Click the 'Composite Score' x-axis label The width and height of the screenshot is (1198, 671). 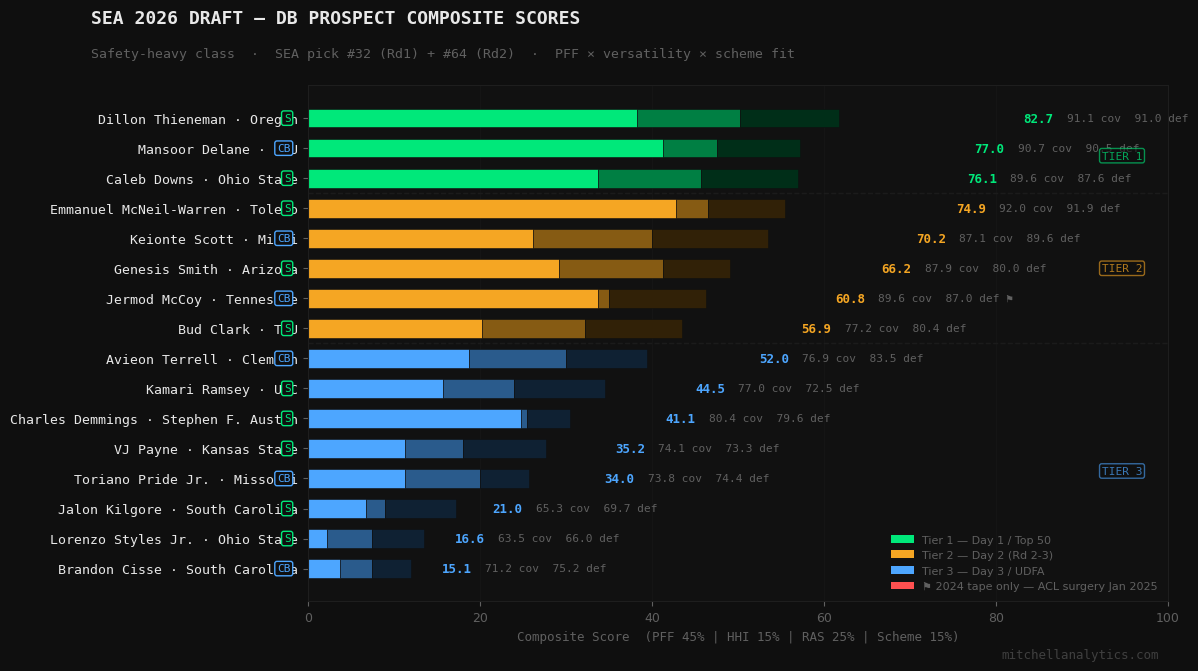pyautogui.click(x=573, y=637)
